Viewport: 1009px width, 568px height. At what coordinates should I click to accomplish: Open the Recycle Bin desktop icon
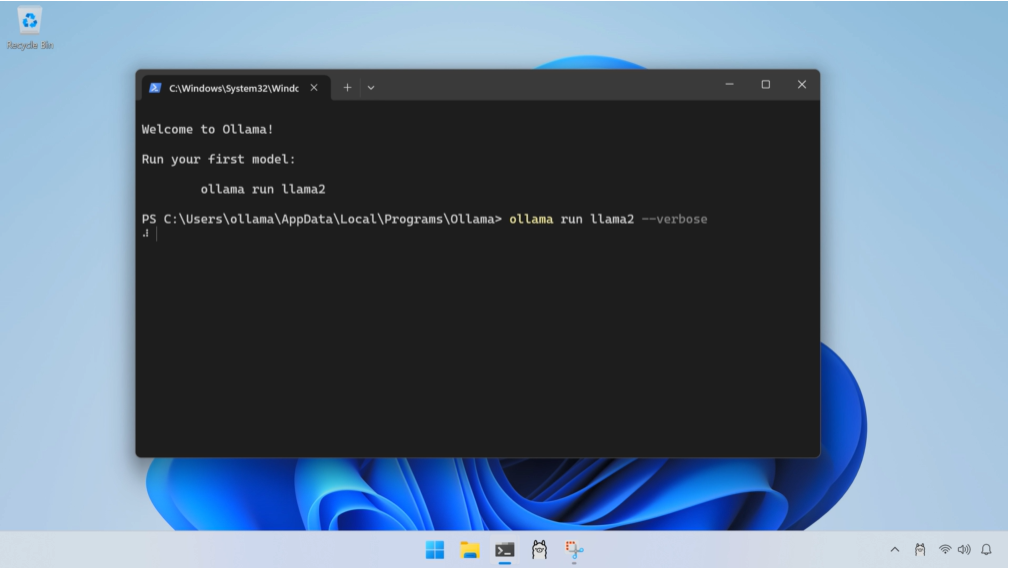pyautogui.click(x=30, y=28)
